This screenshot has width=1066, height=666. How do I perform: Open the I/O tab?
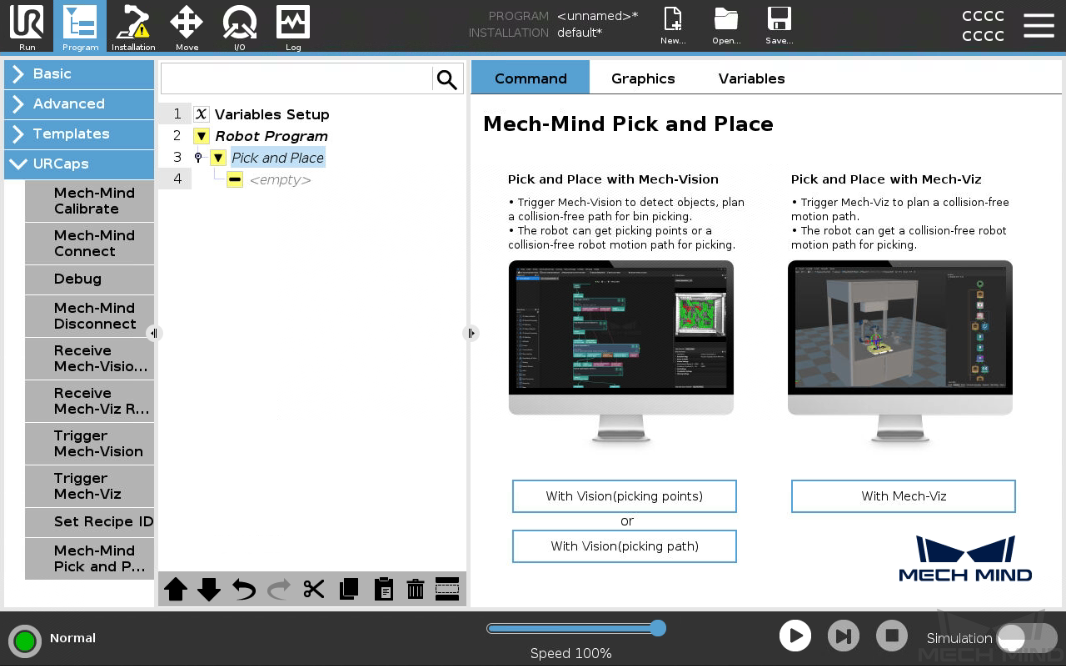[239, 27]
